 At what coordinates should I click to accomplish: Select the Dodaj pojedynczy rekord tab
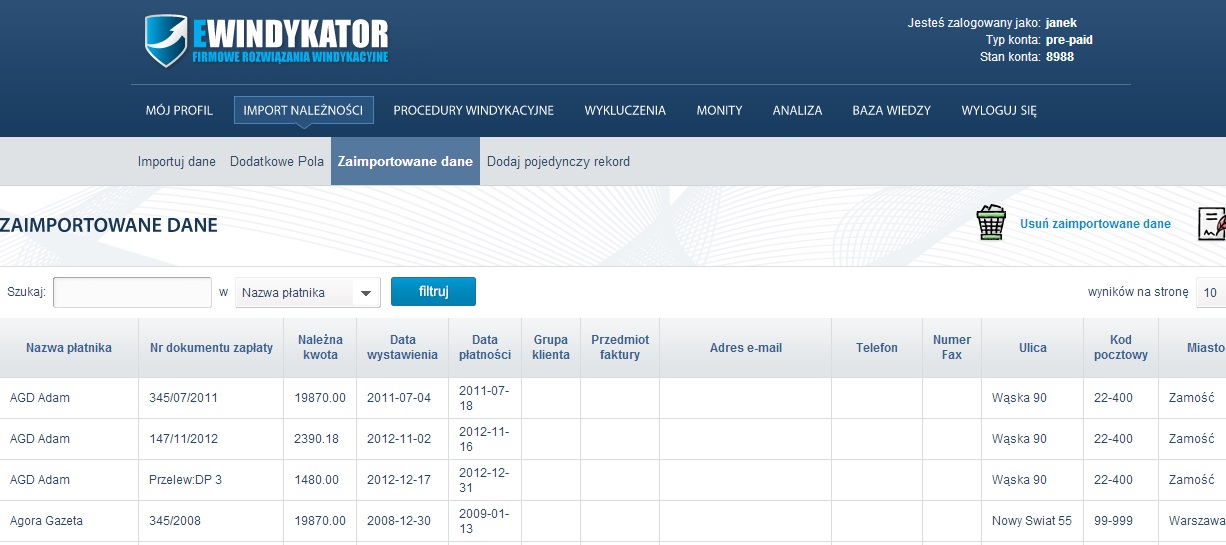pyautogui.click(x=558, y=162)
